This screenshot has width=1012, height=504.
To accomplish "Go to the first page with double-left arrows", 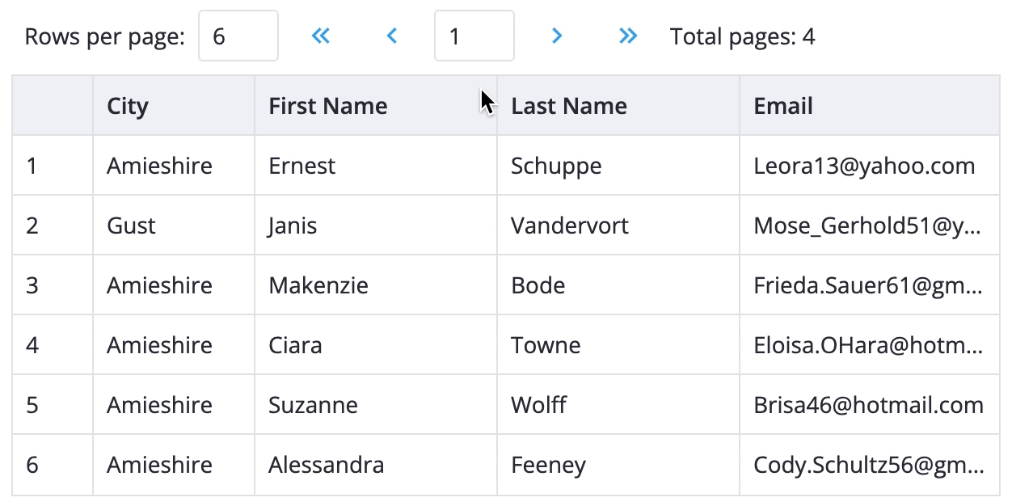I will [321, 36].
